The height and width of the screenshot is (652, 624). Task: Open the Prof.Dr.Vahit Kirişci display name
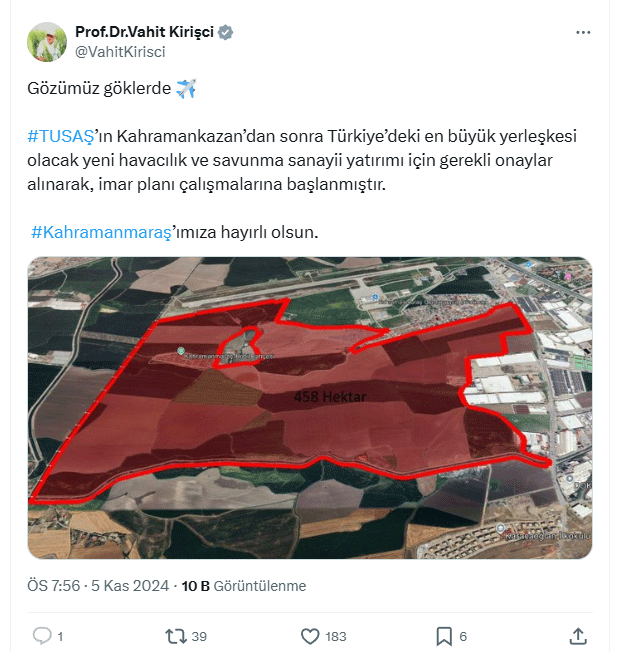pyautogui.click(x=144, y=32)
